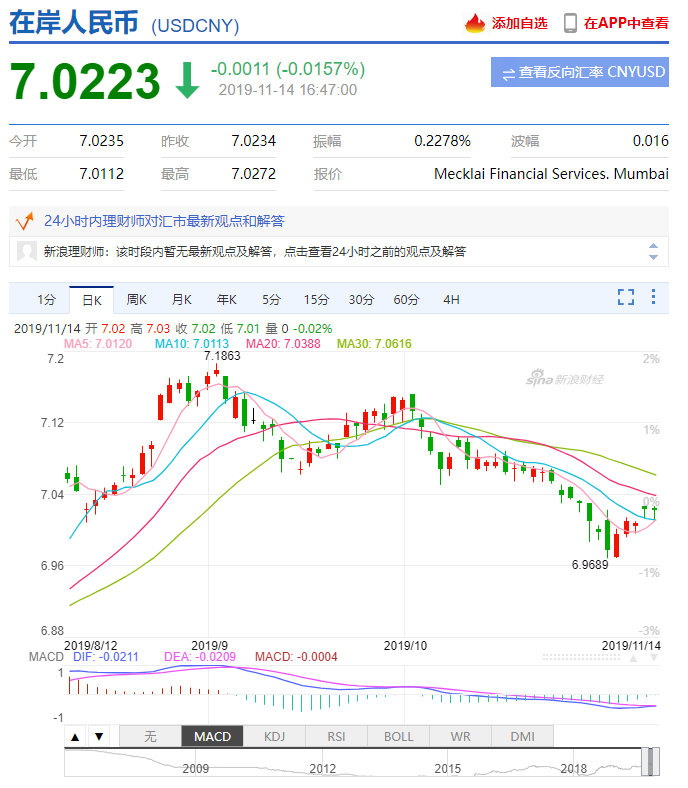Turn off indicators with 无 option
The width and height of the screenshot is (688, 788).
(150, 737)
